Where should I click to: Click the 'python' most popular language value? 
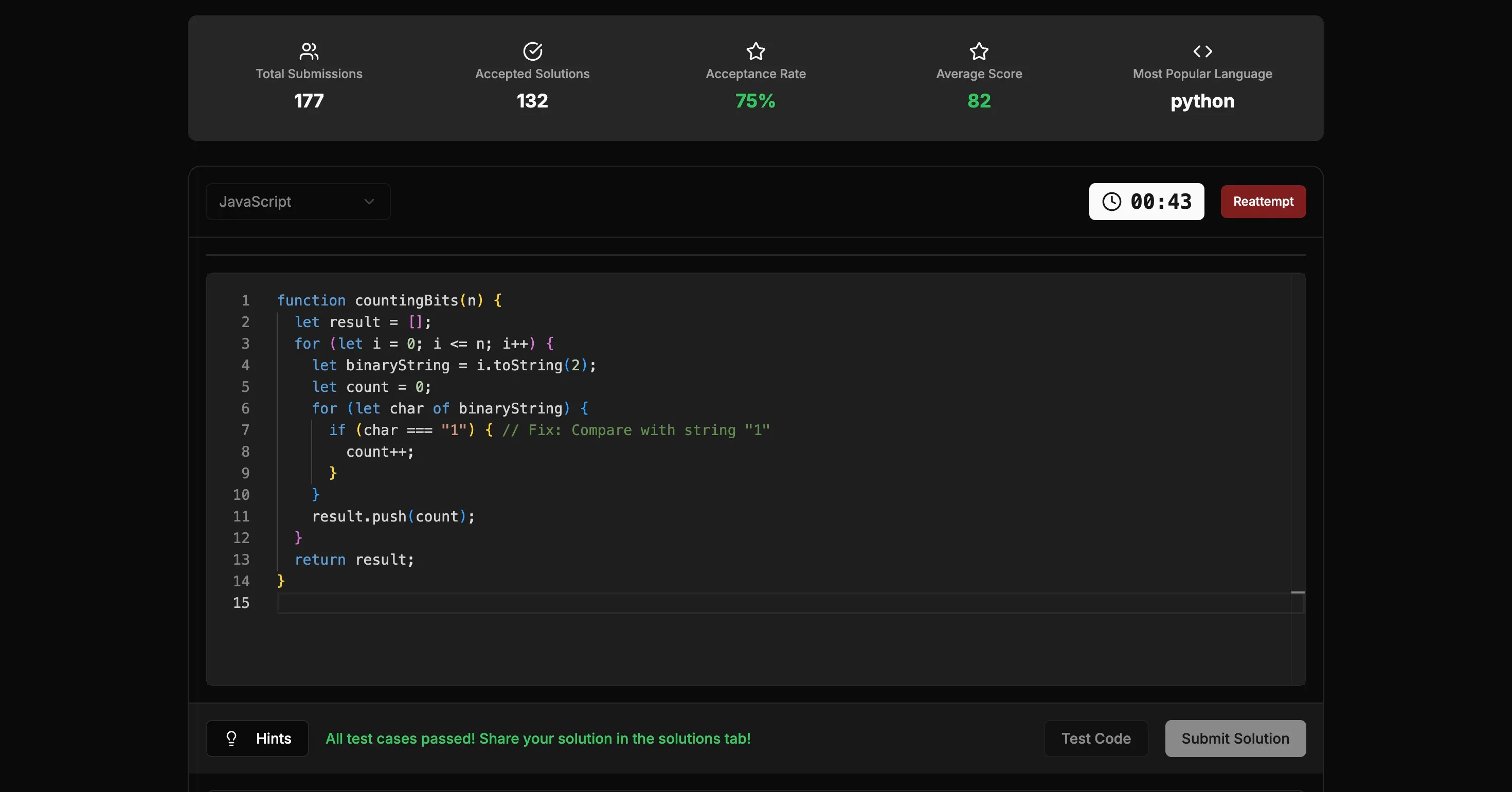pyautogui.click(x=1203, y=101)
